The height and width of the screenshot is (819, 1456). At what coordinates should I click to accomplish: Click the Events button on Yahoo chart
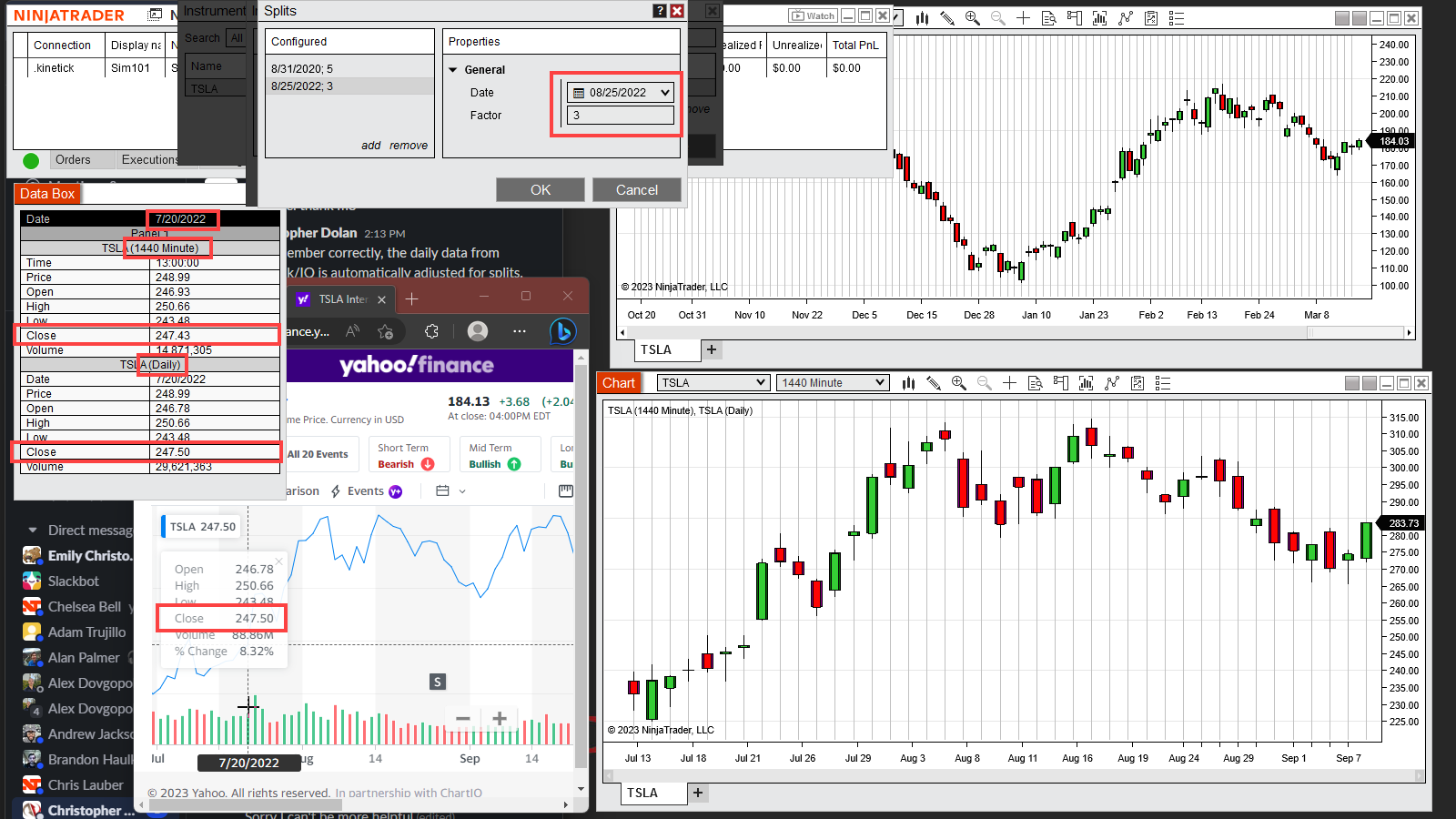pyautogui.click(x=366, y=491)
